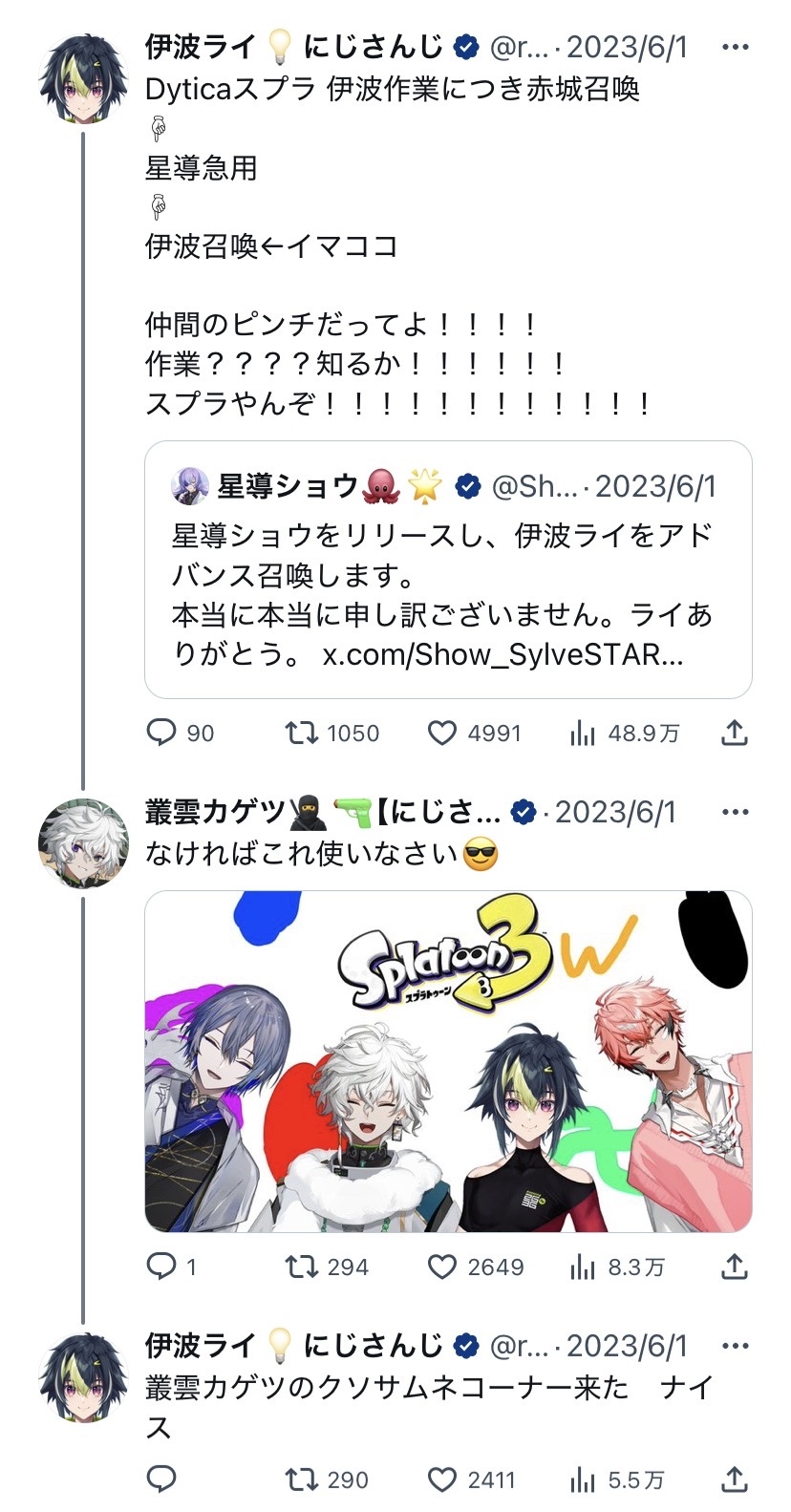Open reply icon on first tweet with 90 replies

[161, 733]
